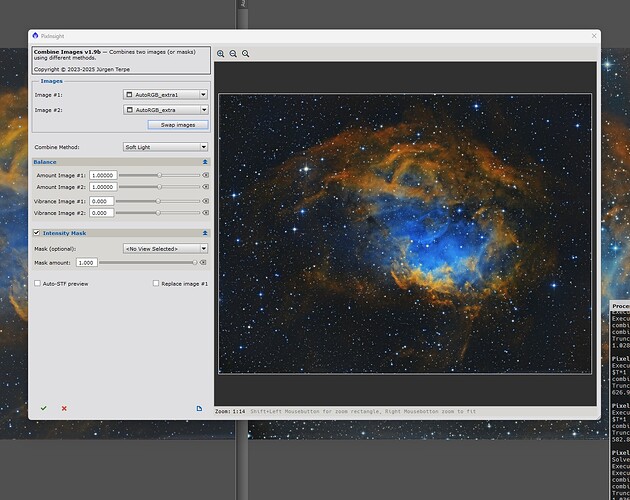Click the Vibrance Image #2 value field
The height and width of the screenshot is (500, 630).
click(x=102, y=213)
